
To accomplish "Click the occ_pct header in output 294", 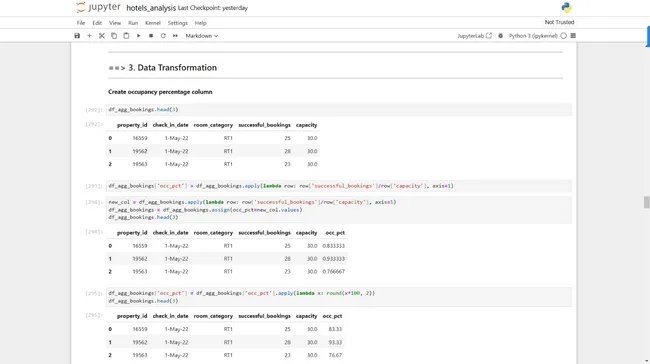I will click(335, 233).
